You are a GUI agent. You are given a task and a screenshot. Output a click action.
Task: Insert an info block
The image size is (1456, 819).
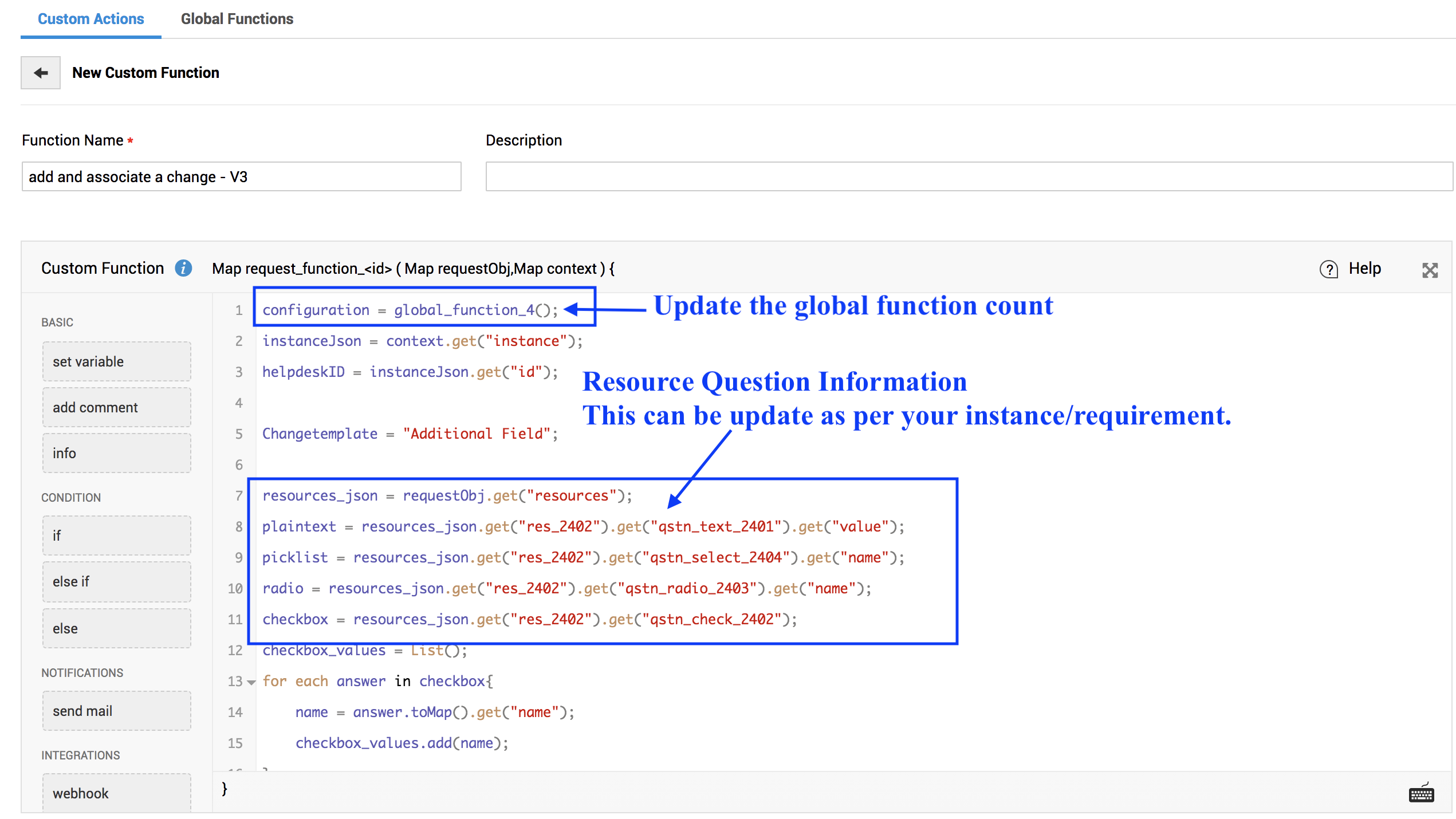(116, 453)
